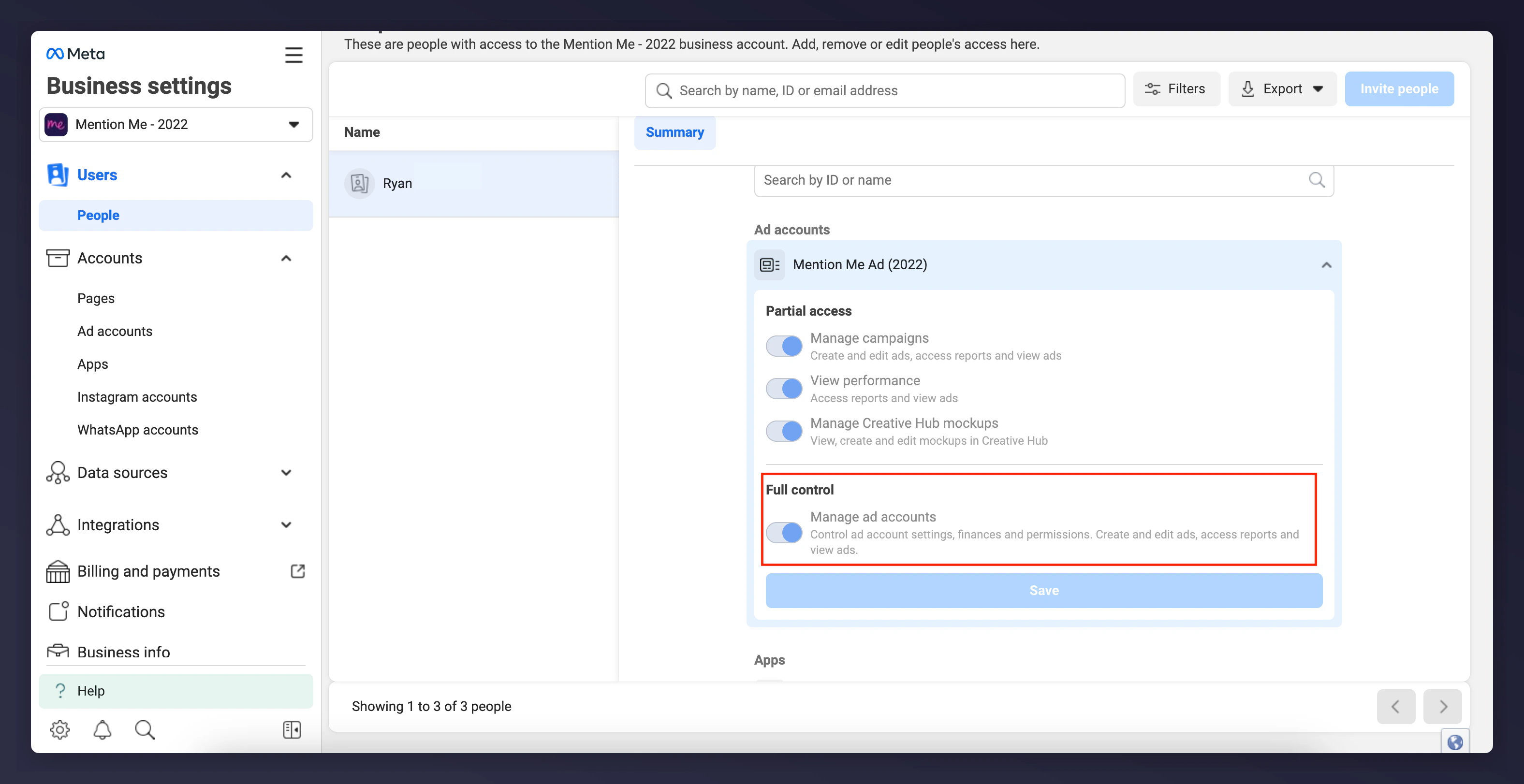Open Billing external link icon
Viewport: 1524px width, 784px height.
pyautogui.click(x=297, y=570)
